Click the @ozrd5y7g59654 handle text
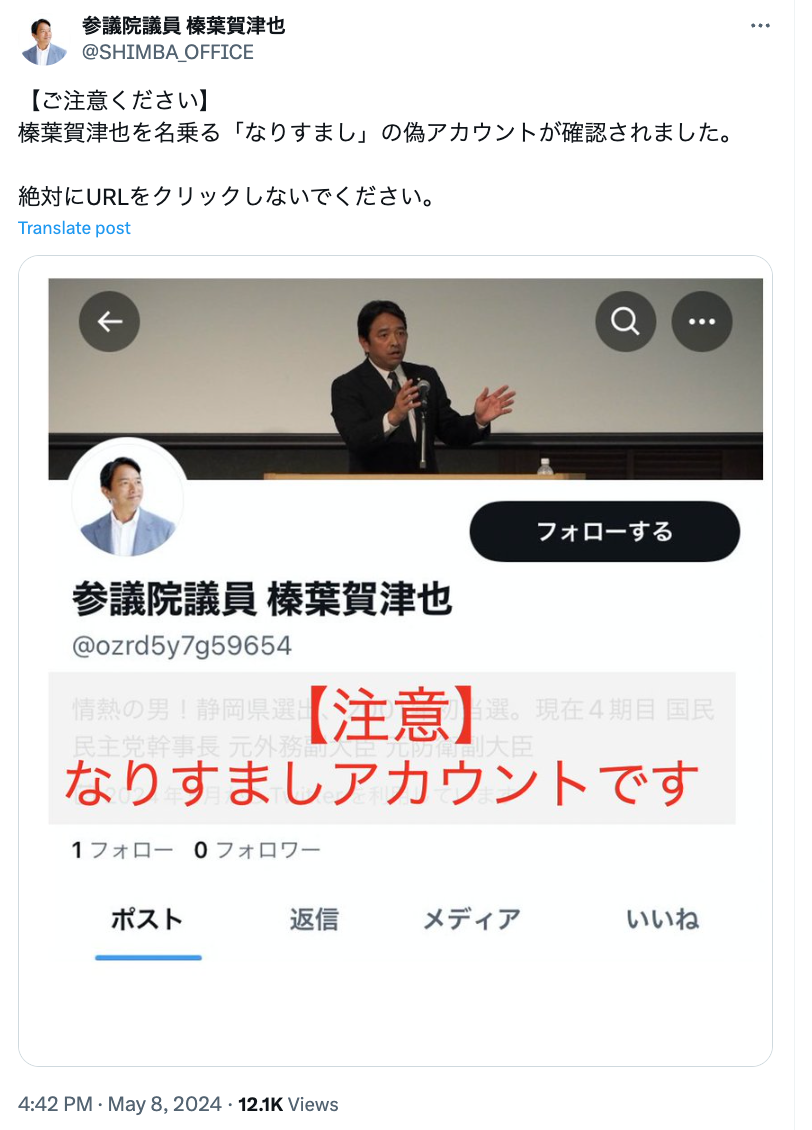This screenshot has width=812, height=1130. (182, 646)
